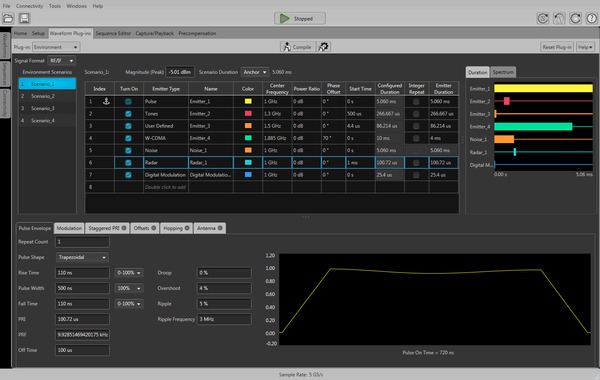600x380 pixels.
Task: Click the Open file folder icon
Action: click(8, 18)
